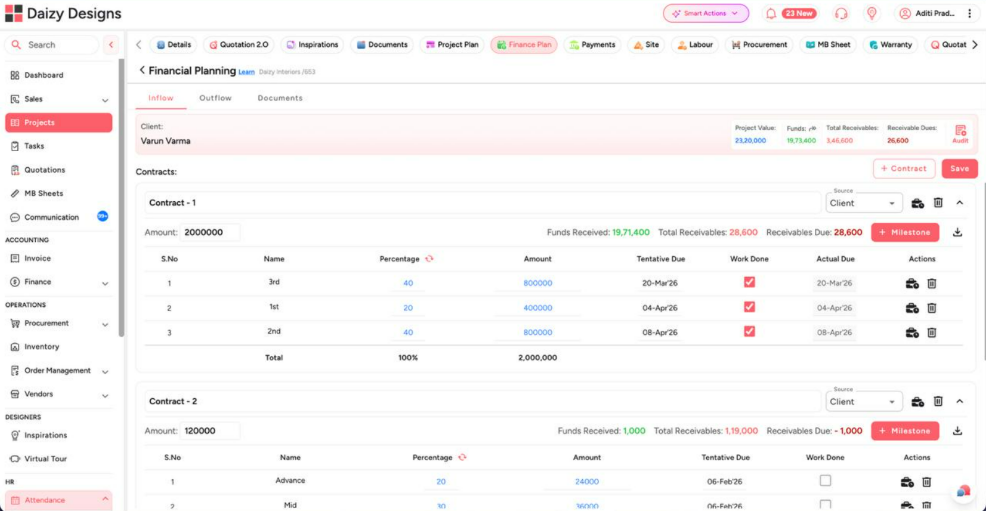Click the payment icon in Contract - 1 header
The height and width of the screenshot is (511, 986).
pos(917,203)
